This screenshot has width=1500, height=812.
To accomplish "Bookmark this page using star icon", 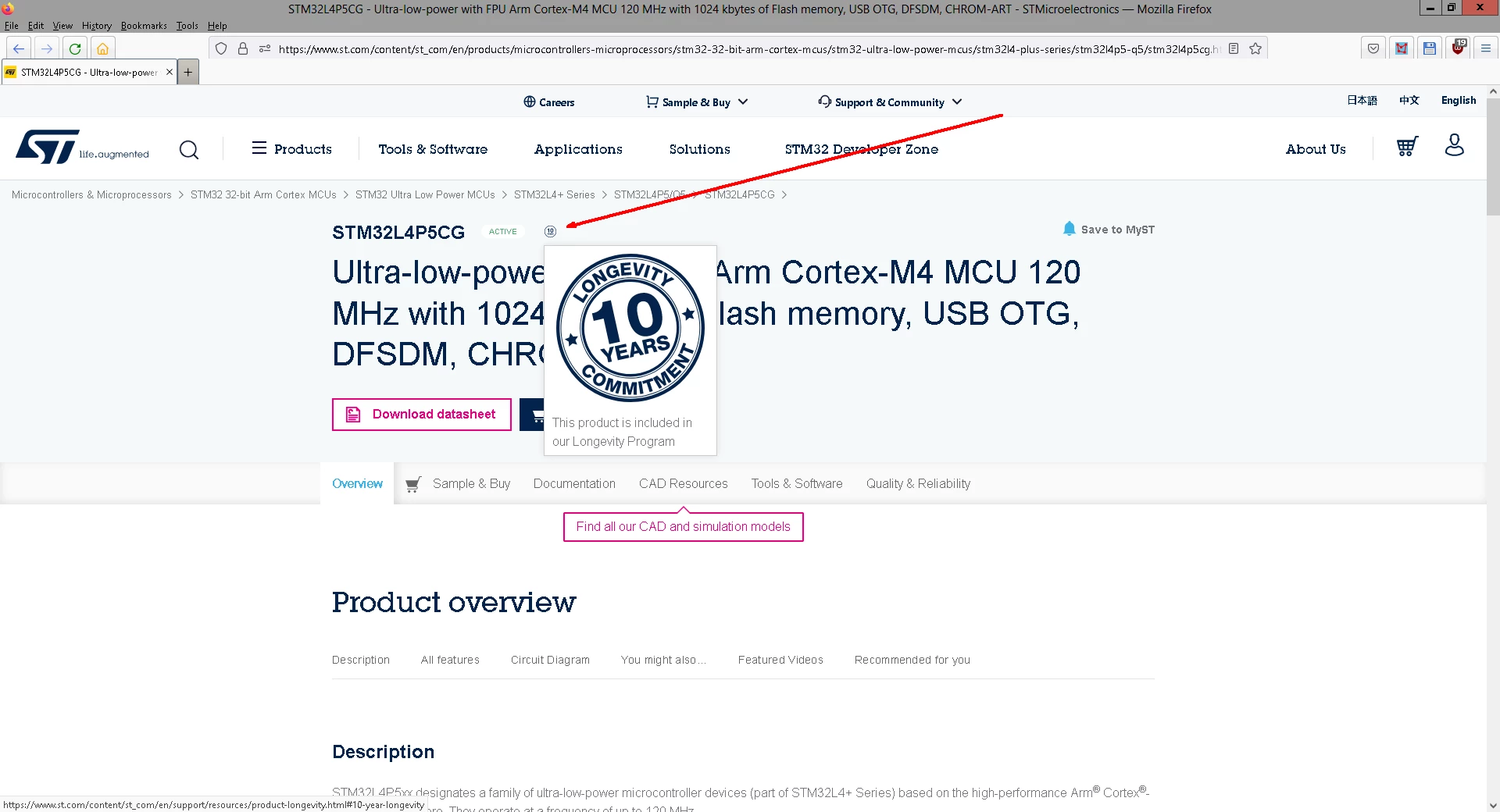I will (1255, 48).
